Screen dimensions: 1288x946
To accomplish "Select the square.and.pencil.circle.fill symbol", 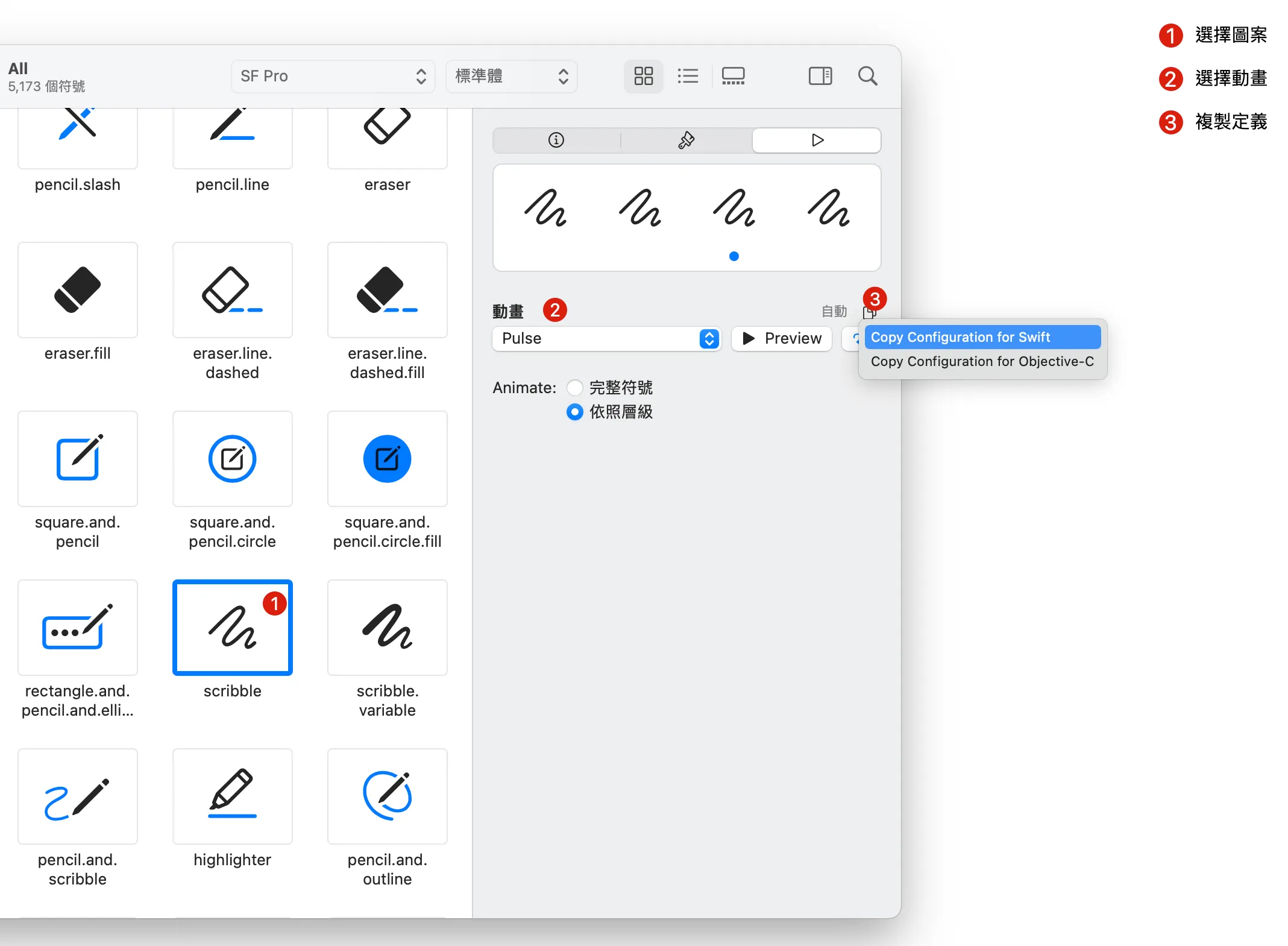I will click(x=387, y=459).
